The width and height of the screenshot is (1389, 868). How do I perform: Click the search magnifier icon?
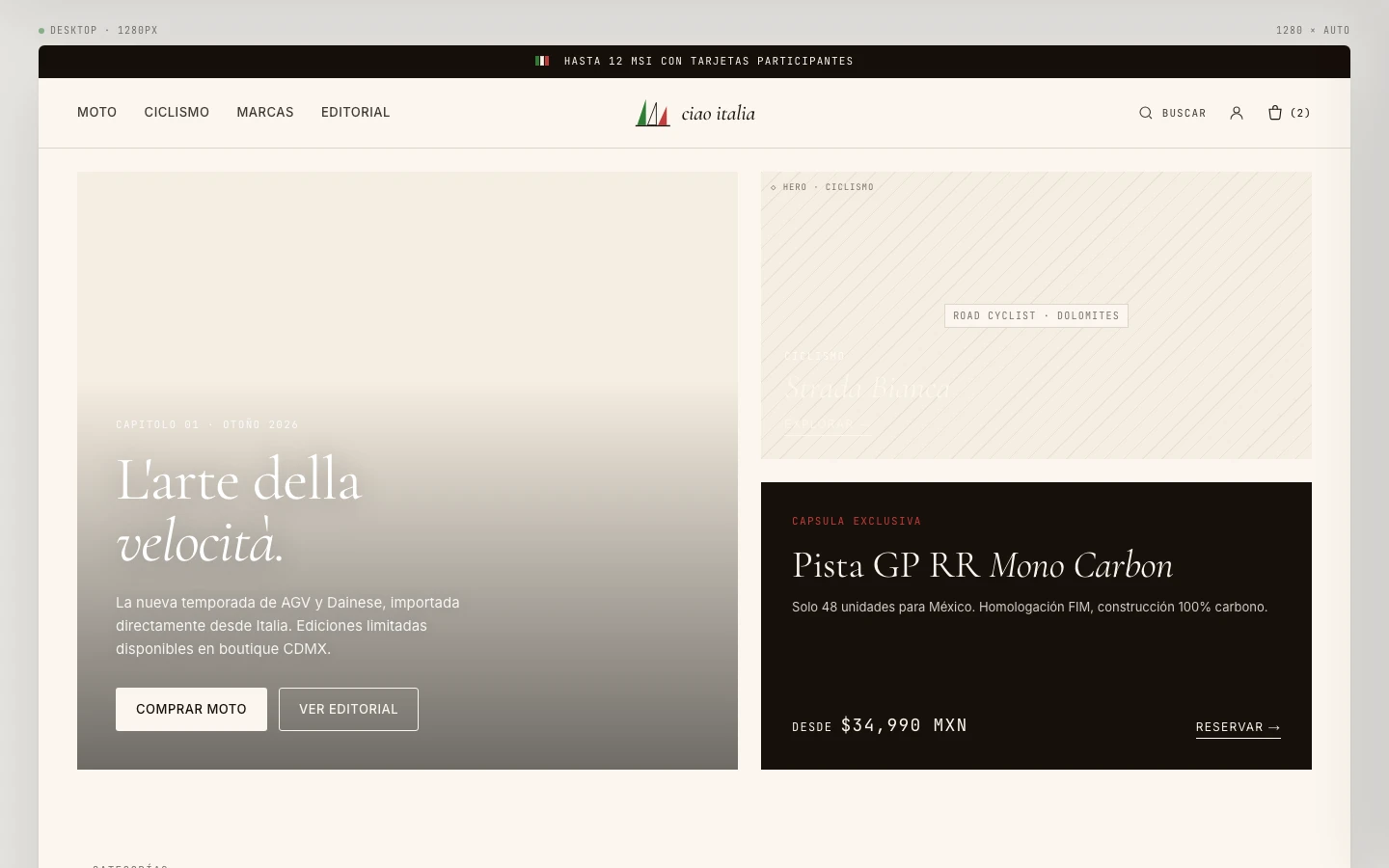(1146, 113)
